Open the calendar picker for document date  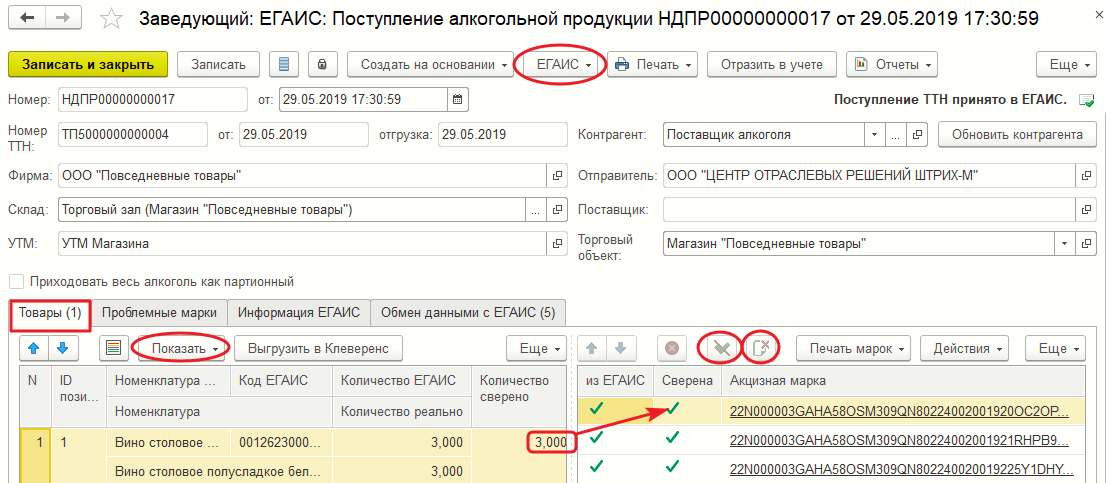pos(457,99)
